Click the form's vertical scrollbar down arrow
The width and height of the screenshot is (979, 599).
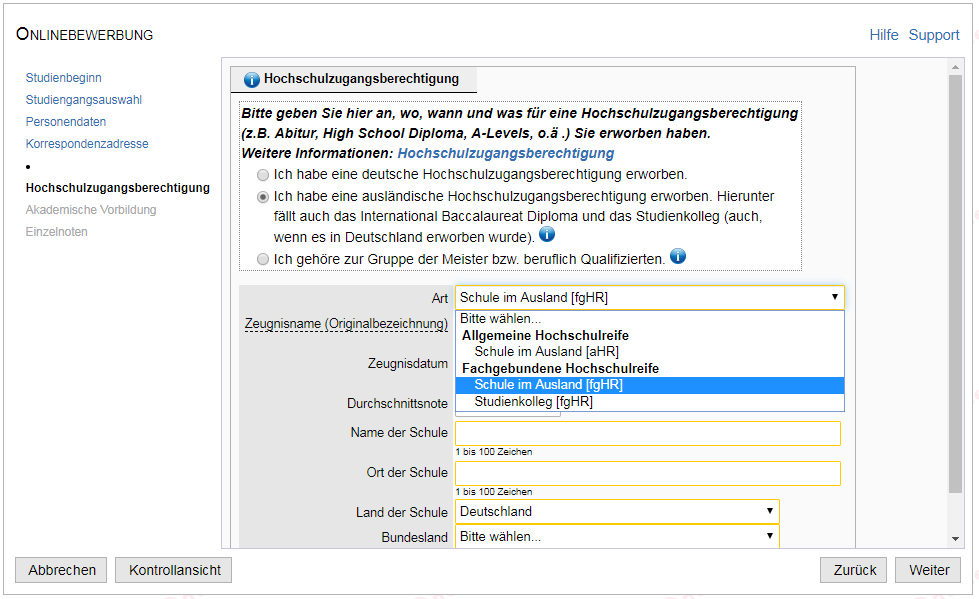[x=956, y=538]
